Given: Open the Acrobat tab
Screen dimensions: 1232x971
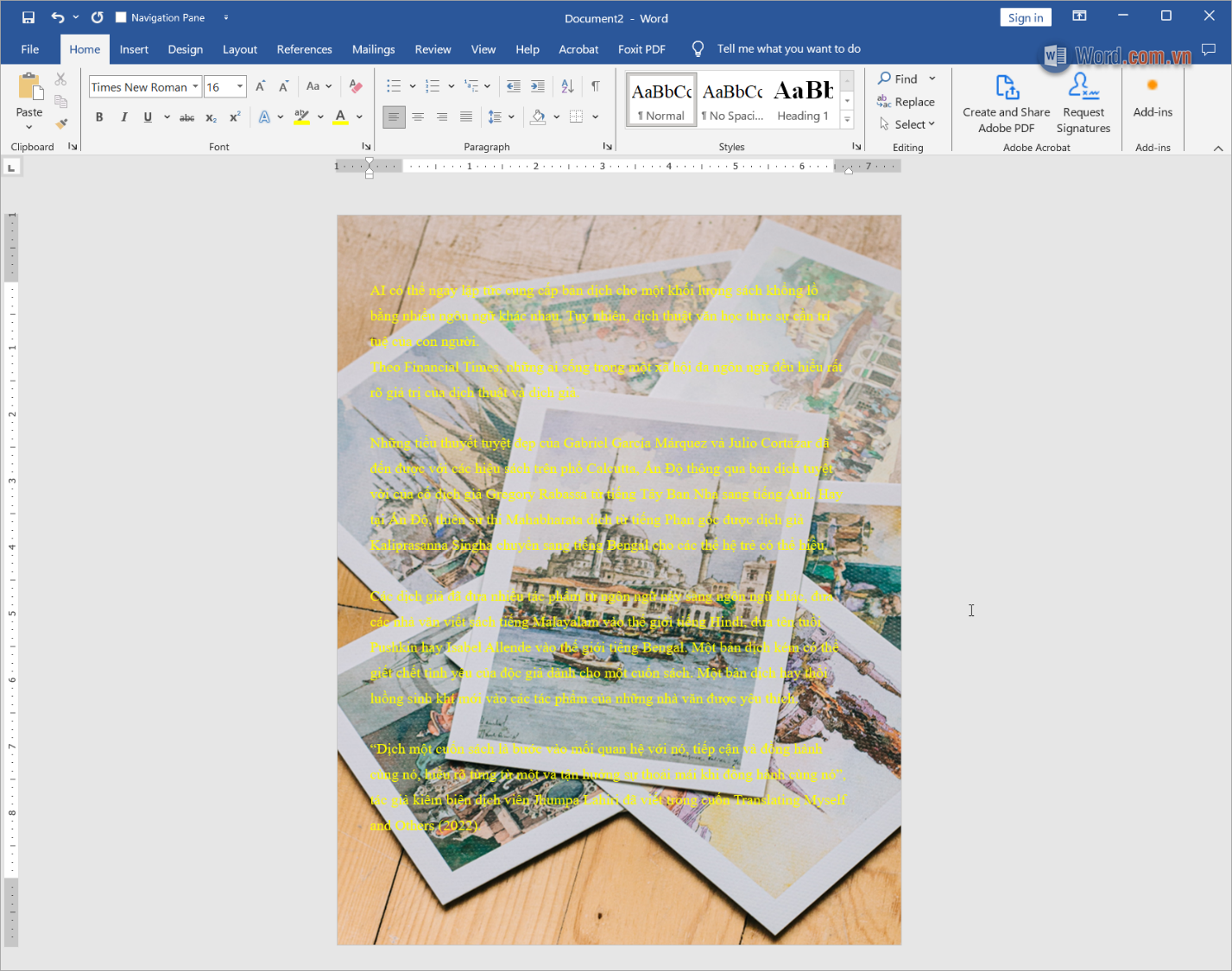Looking at the screenshot, I should tap(578, 49).
